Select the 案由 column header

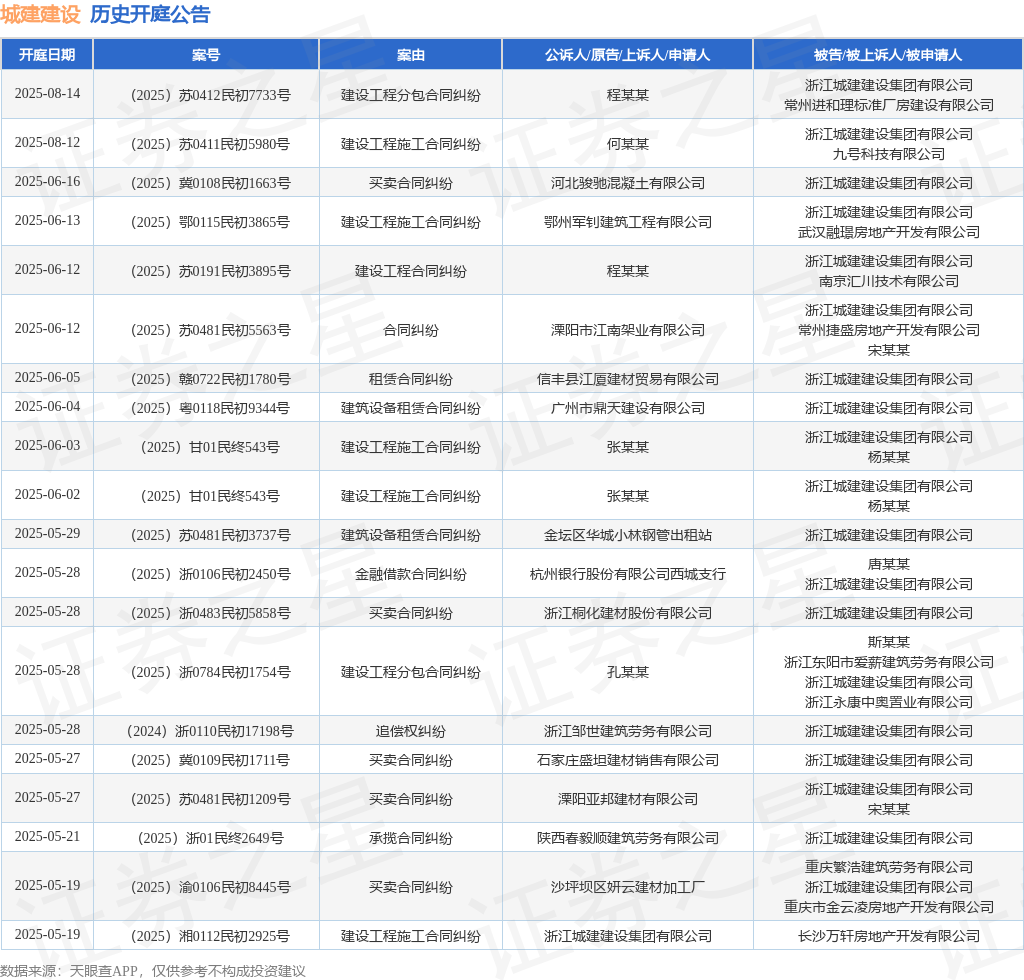pos(411,55)
